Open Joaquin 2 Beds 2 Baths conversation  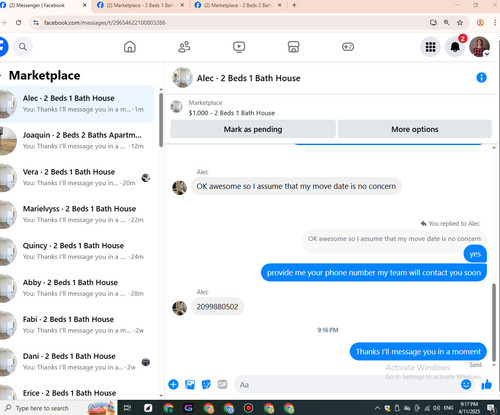coord(77,141)
